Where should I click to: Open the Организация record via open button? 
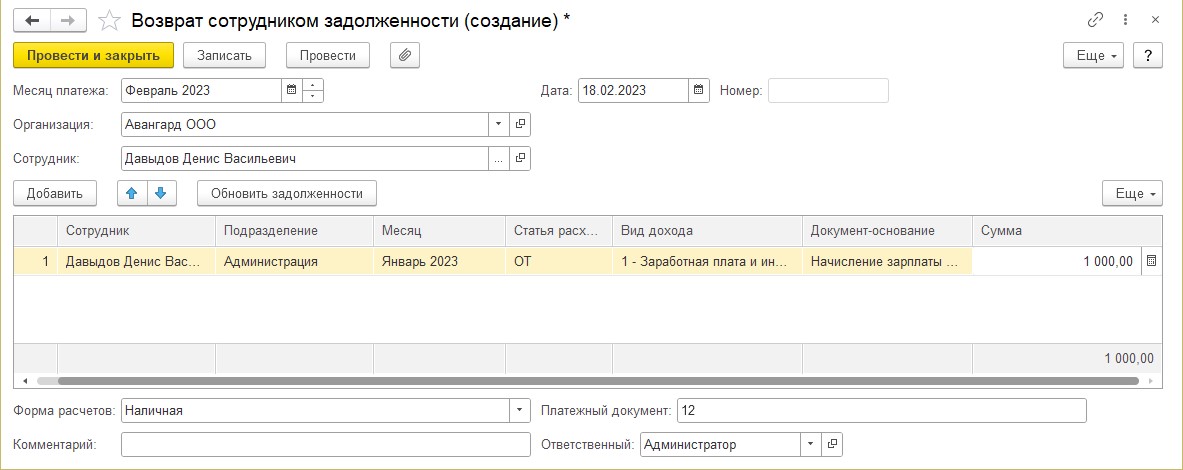pyautogui.click(x=520, y=124)
